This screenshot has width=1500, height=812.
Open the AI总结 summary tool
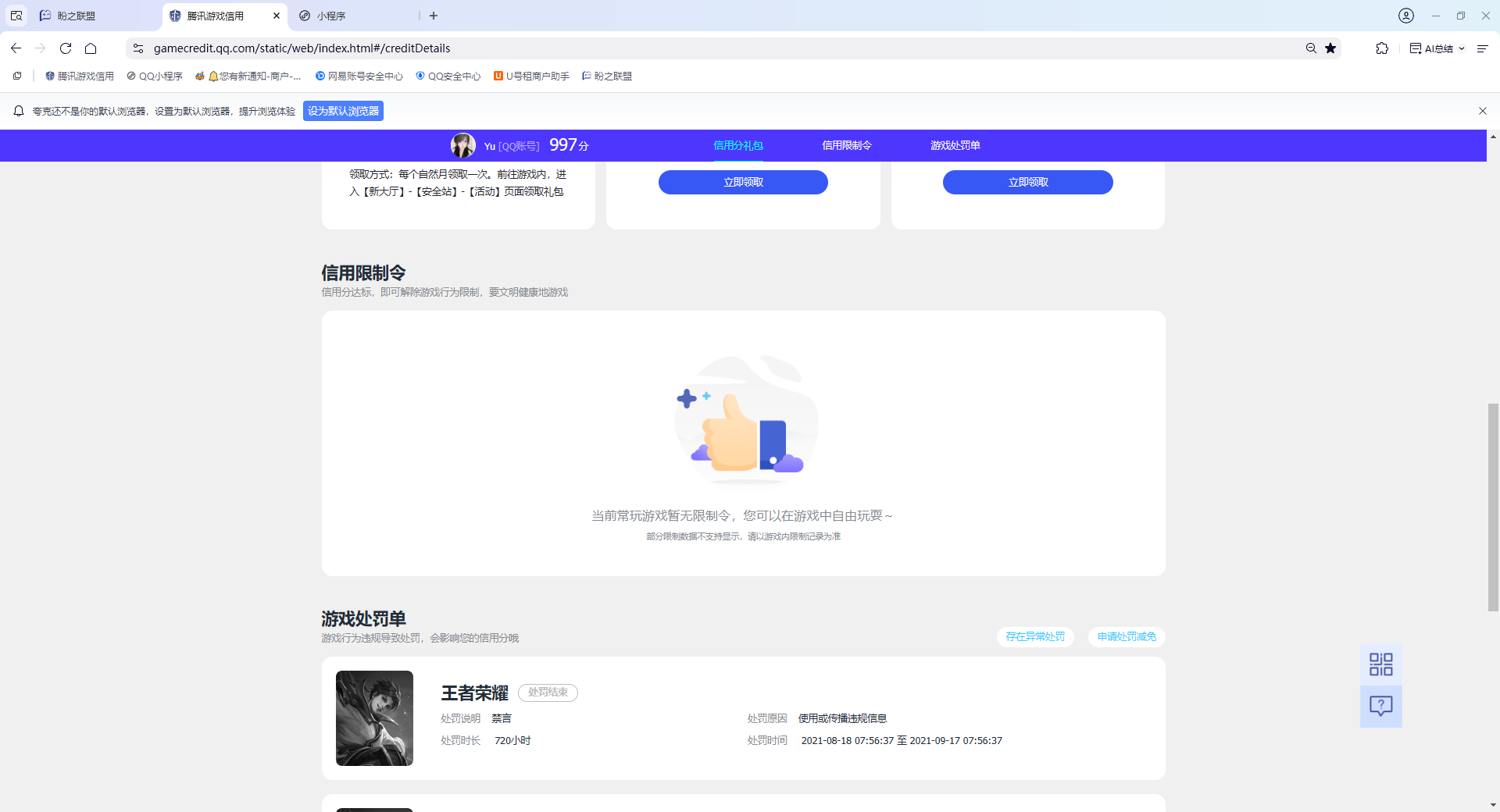1431,48
